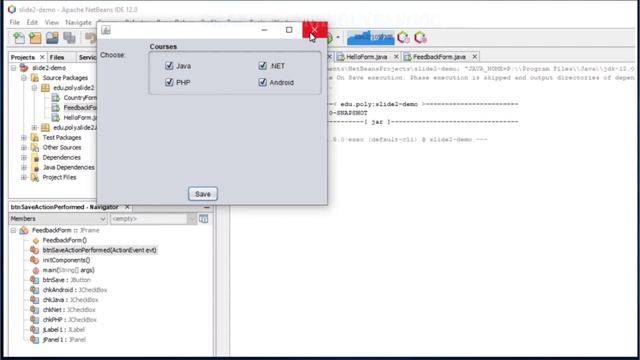Select the edu.poly.slide2 package
The height and width of the screenshot is (360, 640).
pyautogui.click(x=73, y=88)
